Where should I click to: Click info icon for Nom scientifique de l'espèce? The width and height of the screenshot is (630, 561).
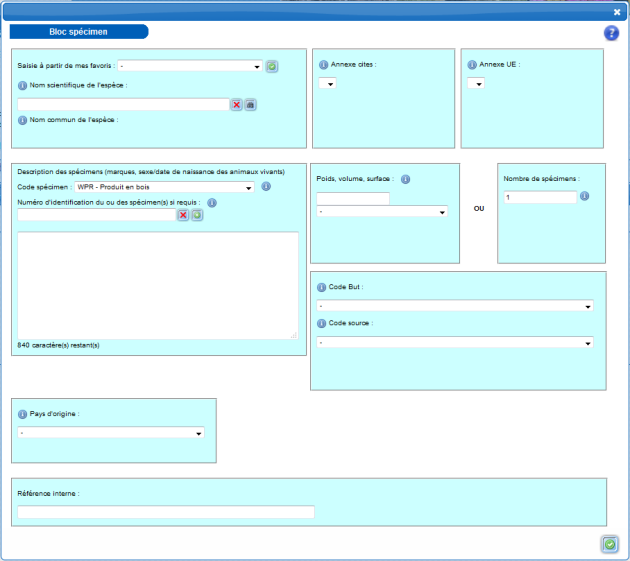(x=22, y=86)
